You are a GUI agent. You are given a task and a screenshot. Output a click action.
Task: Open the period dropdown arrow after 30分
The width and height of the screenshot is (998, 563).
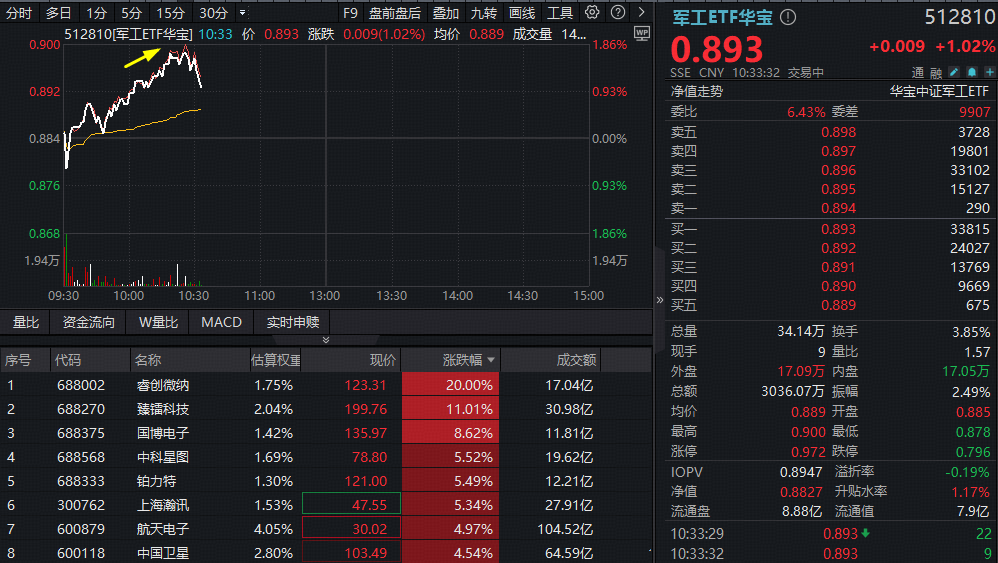242,13
